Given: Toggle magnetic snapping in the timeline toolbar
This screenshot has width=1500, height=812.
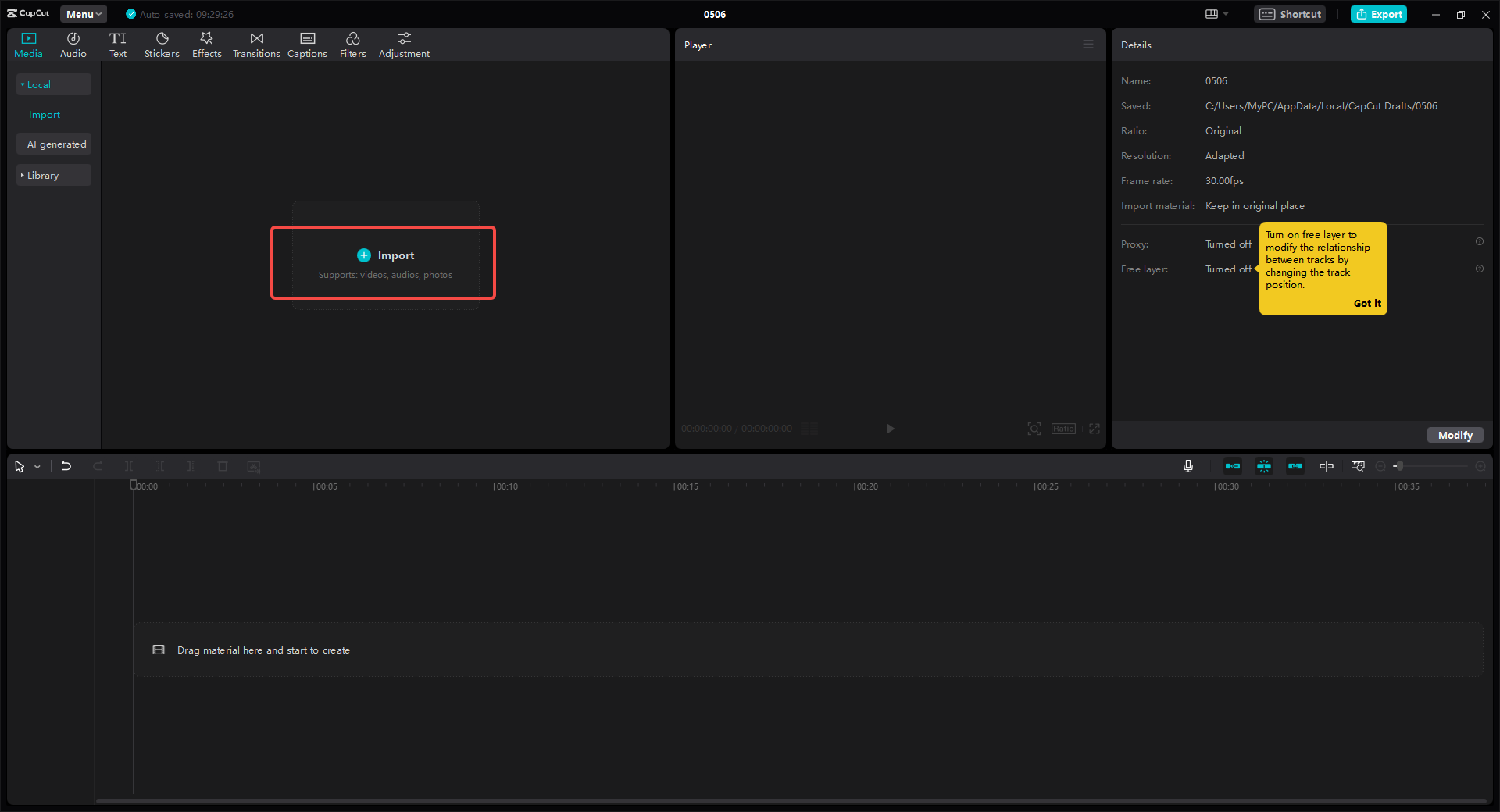Looking at the screenshot, I should pyautogui.click(x=1264, y=466).
